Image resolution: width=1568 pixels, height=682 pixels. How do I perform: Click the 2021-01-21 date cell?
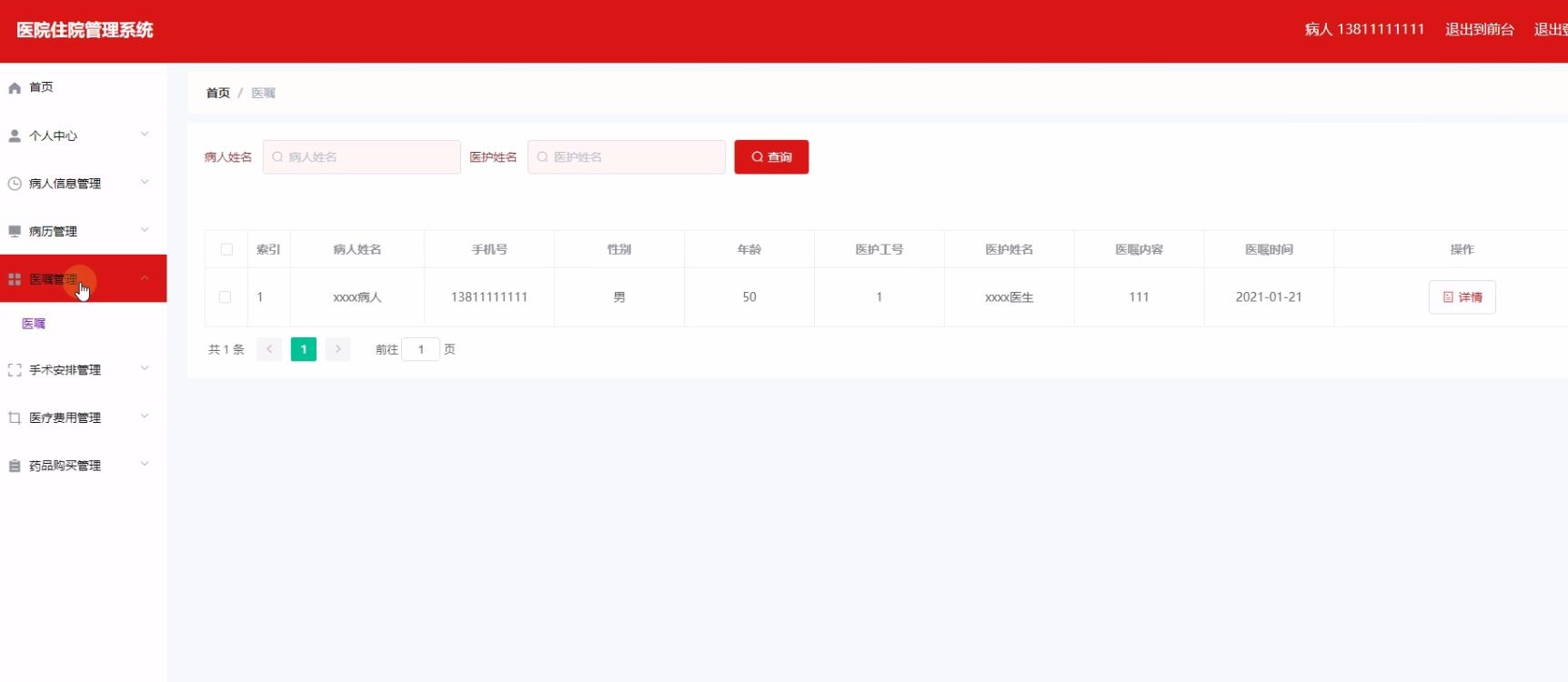coord(1269,297)
